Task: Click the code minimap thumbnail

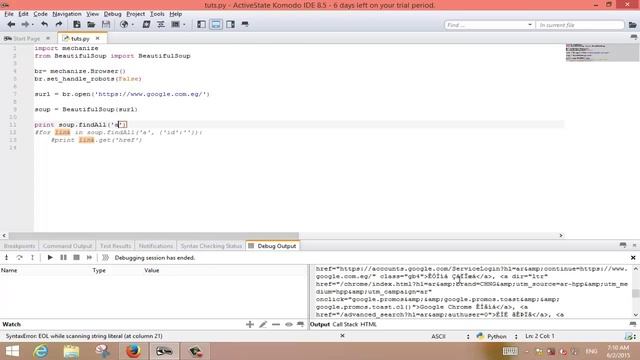Action: click(x=602, y=52)
